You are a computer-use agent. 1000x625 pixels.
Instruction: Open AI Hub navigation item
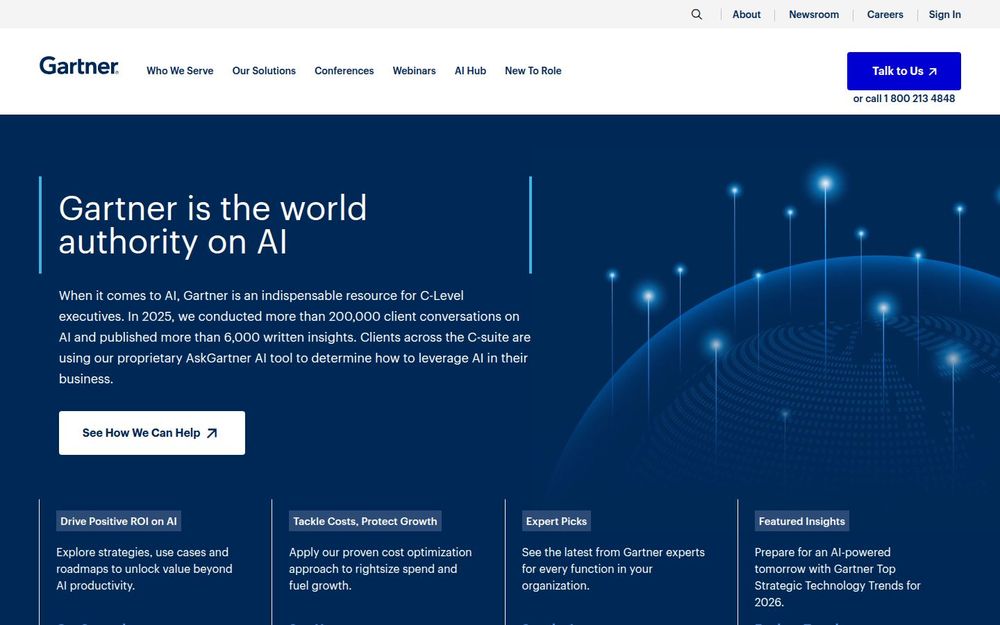click(x=470, y=71)
